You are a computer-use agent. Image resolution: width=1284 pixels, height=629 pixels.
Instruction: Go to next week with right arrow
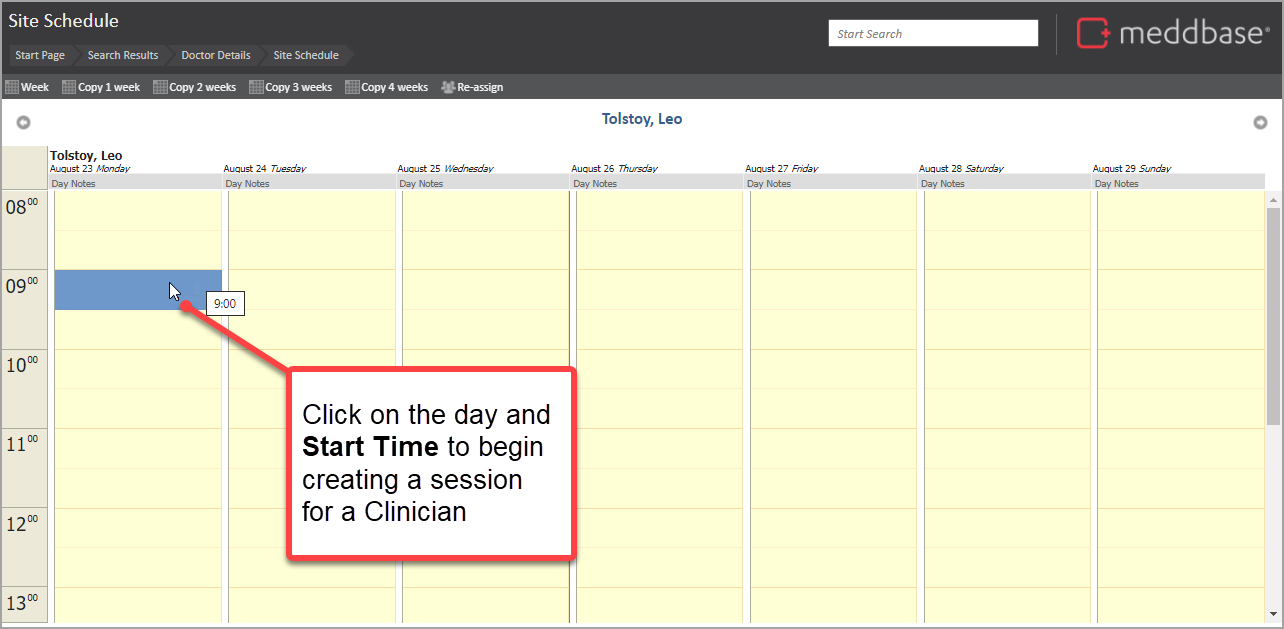click(x=1260, y=122)
